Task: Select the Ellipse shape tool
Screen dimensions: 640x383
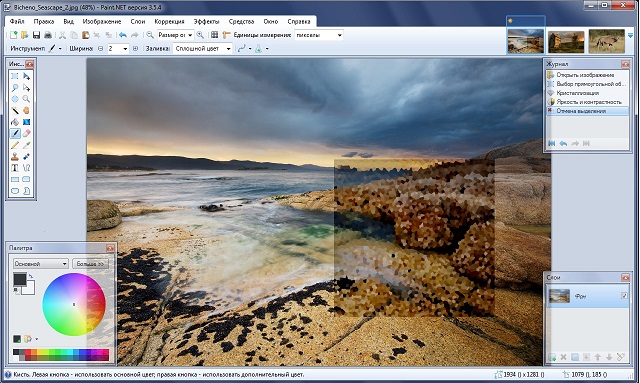Action: pyautogui.click(x=15, y=191)
